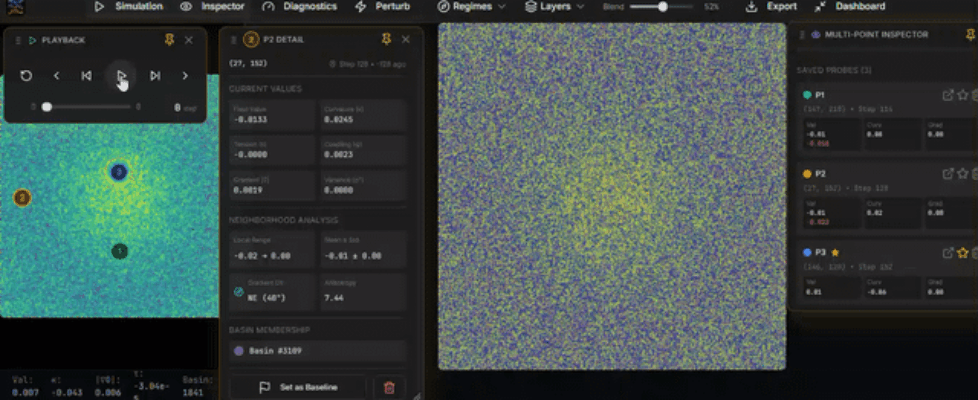
Task: Pin the P2 Detail panel
Action: [386, 39]
